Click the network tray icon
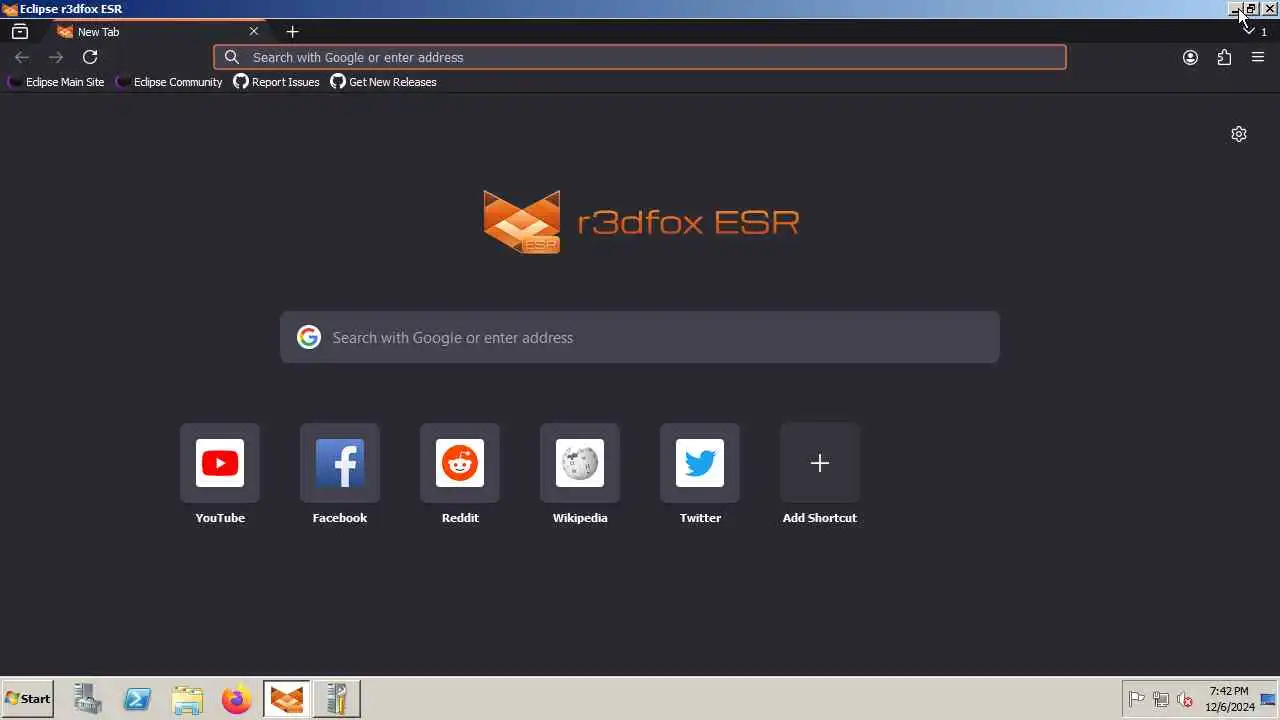1280x720 pixels. click(1161, 699)
